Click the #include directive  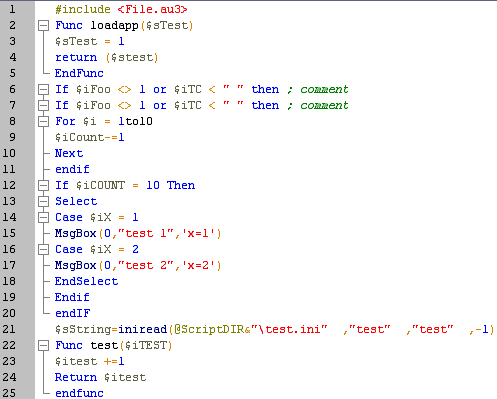(x=83, y=9)
